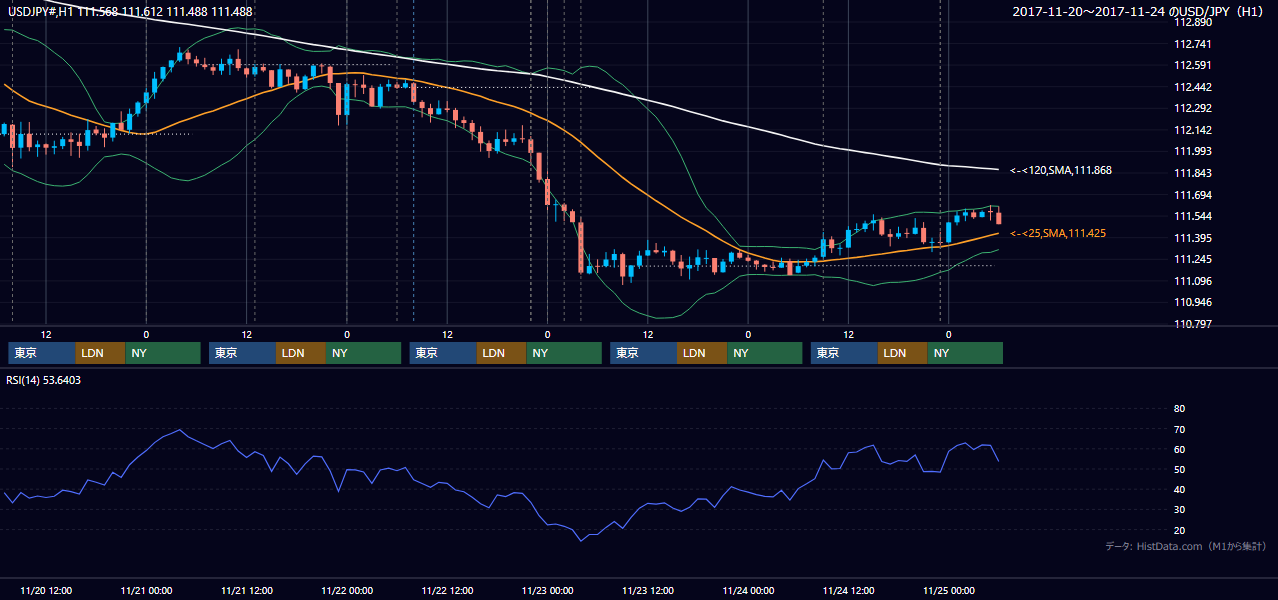This screenshot has height=600, width=1278.
Task: Click the 11/21 00:00 date label
Action: tap(146, 590)
